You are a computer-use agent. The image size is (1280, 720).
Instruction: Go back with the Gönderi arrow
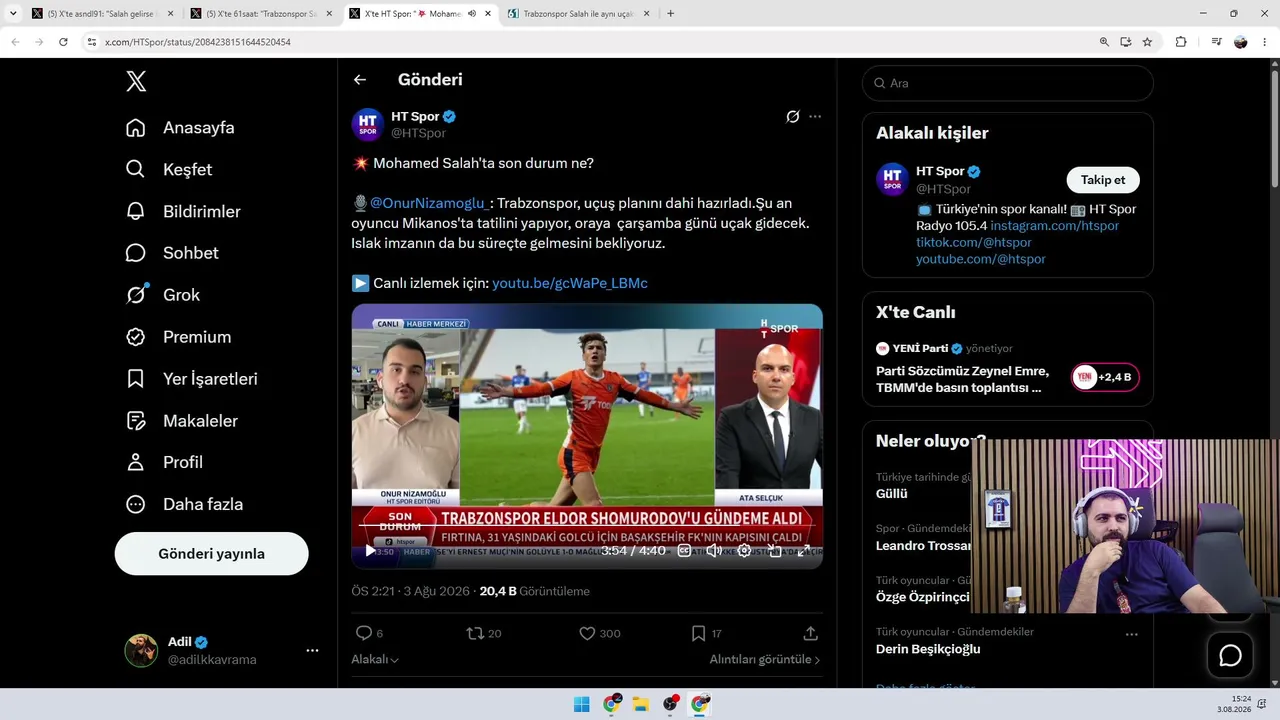click(360, 80)
